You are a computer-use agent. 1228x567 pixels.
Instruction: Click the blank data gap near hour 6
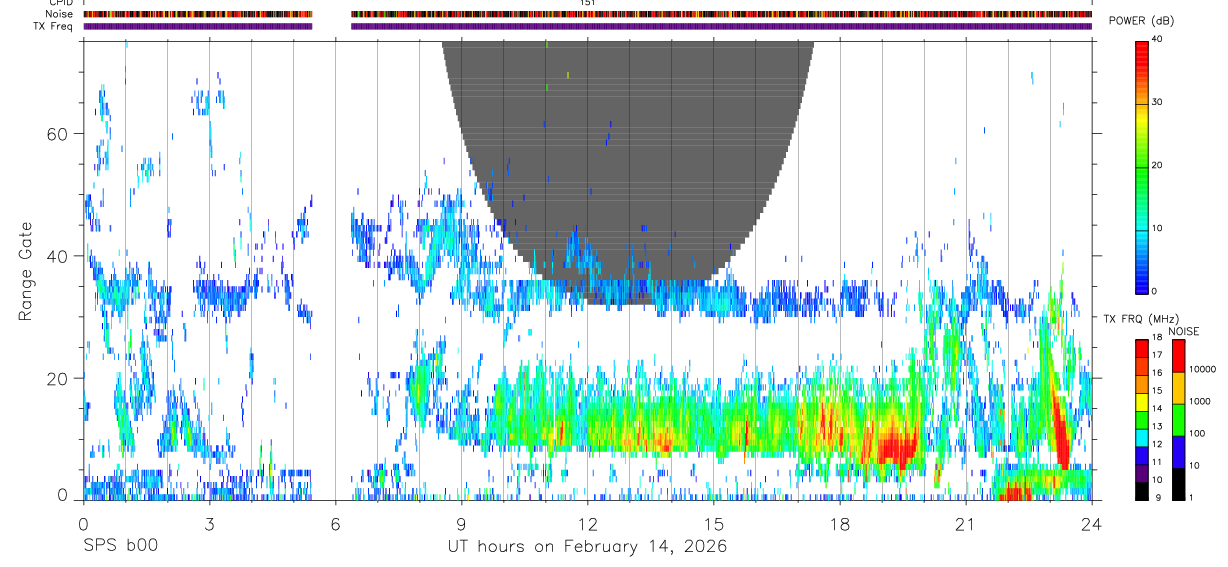point(332,270)
